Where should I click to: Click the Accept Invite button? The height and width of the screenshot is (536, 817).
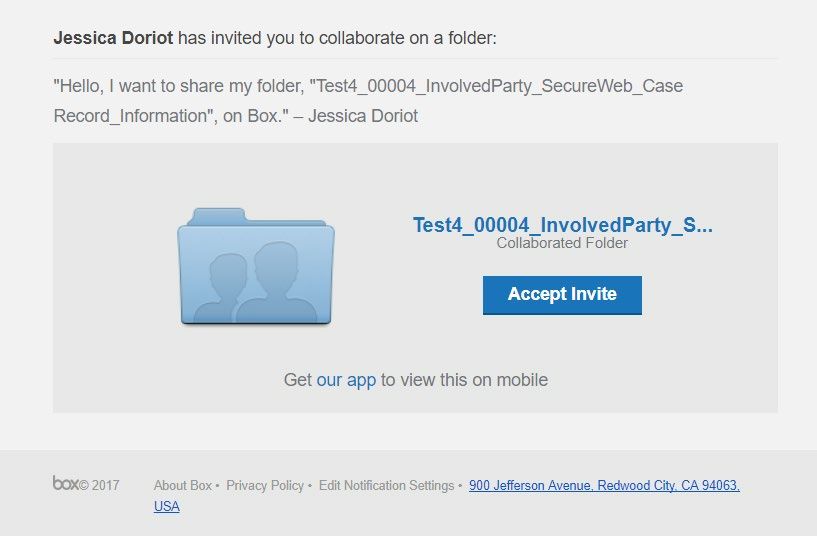pyautogui.click(x=562, y=295)
